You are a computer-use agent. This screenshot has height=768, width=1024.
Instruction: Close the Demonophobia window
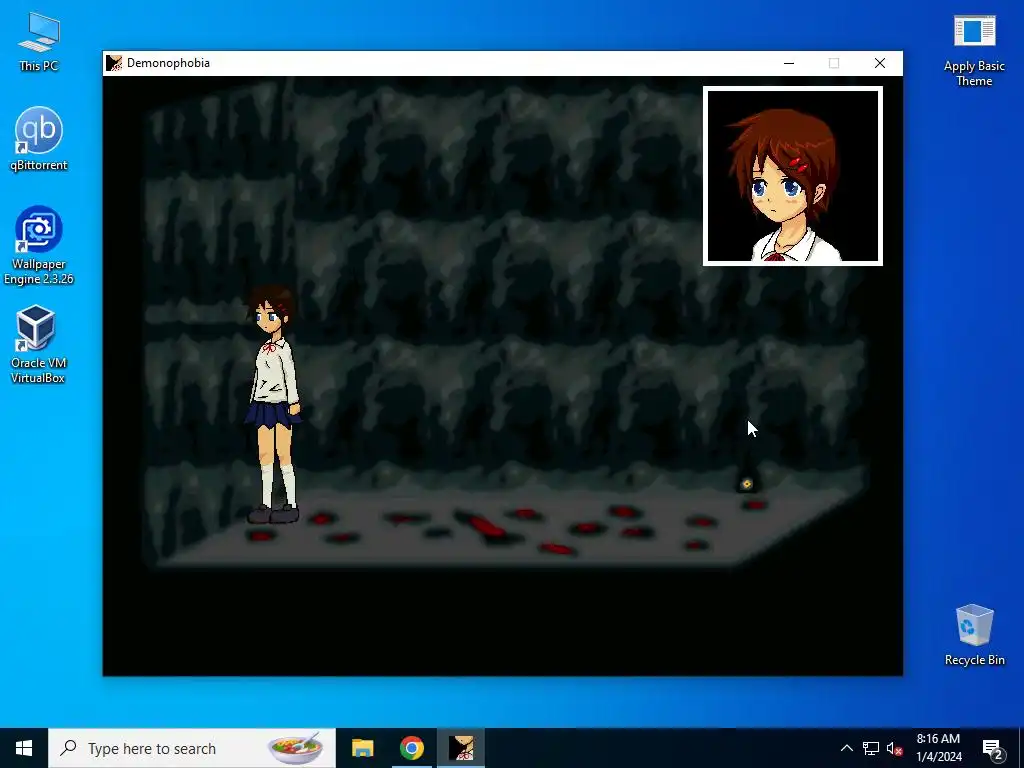pos(880,63)
